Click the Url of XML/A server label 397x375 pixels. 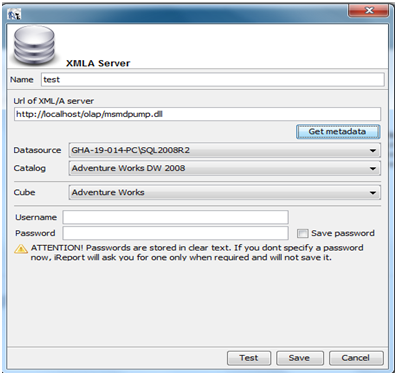coord(54,101)
